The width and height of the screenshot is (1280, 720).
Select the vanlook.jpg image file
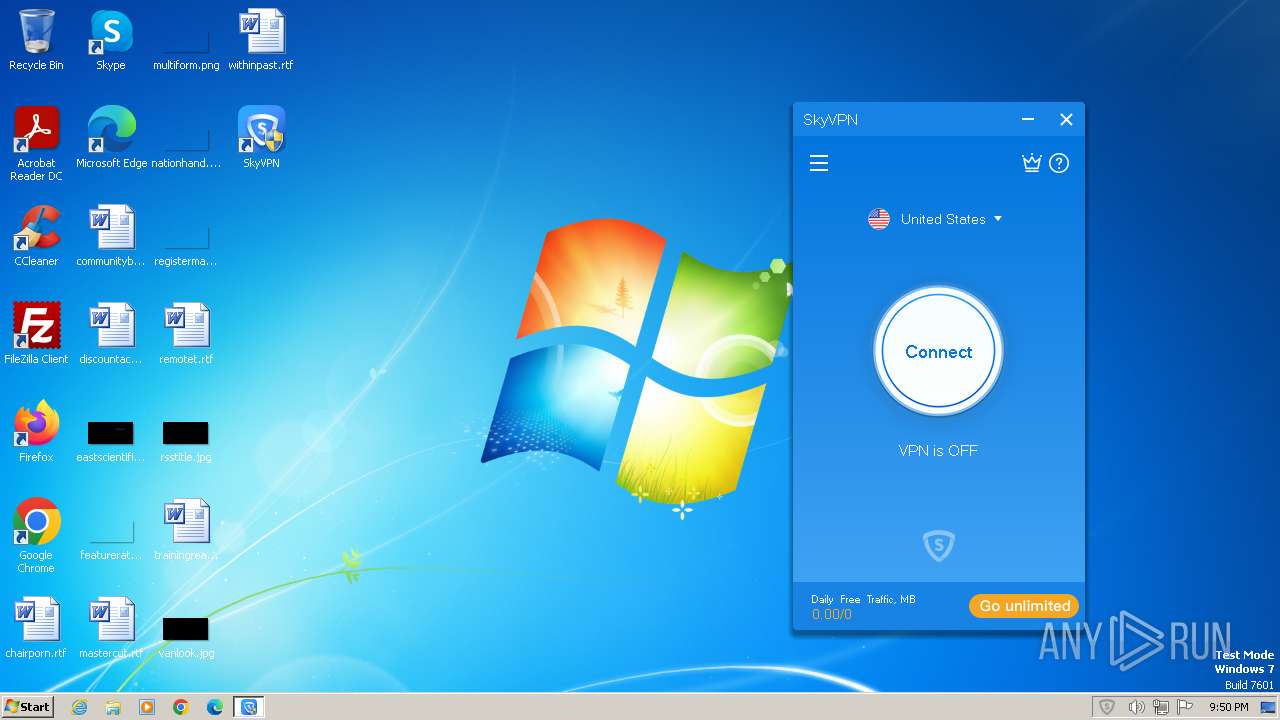186,637
